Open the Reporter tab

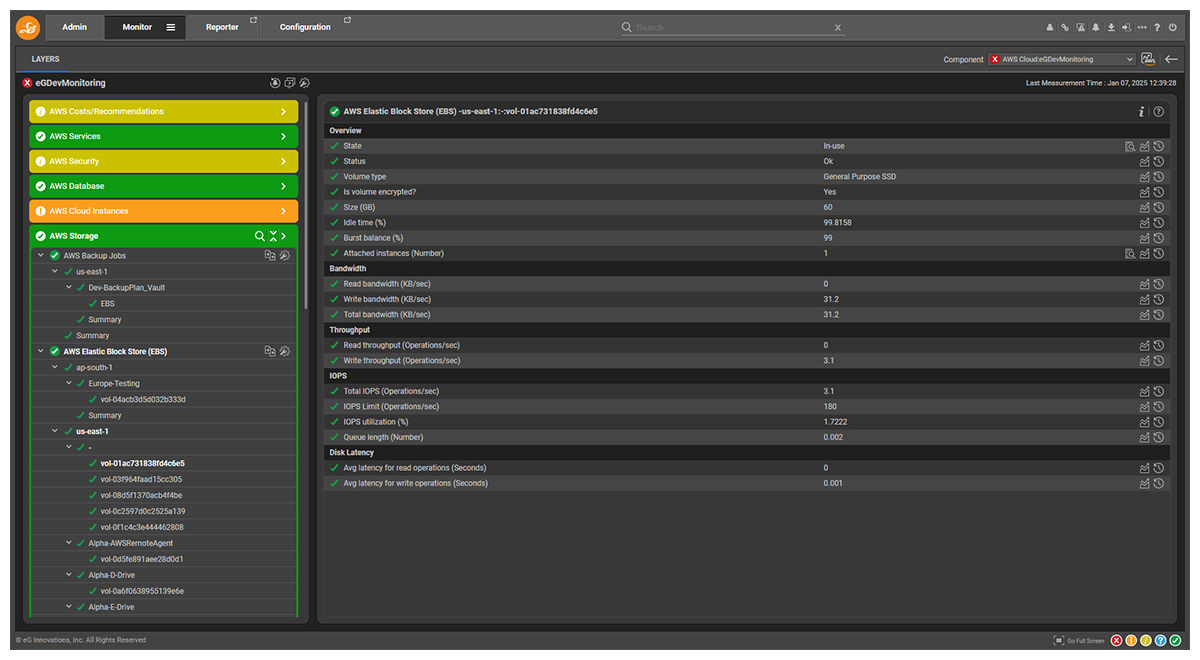click(222, 27)
